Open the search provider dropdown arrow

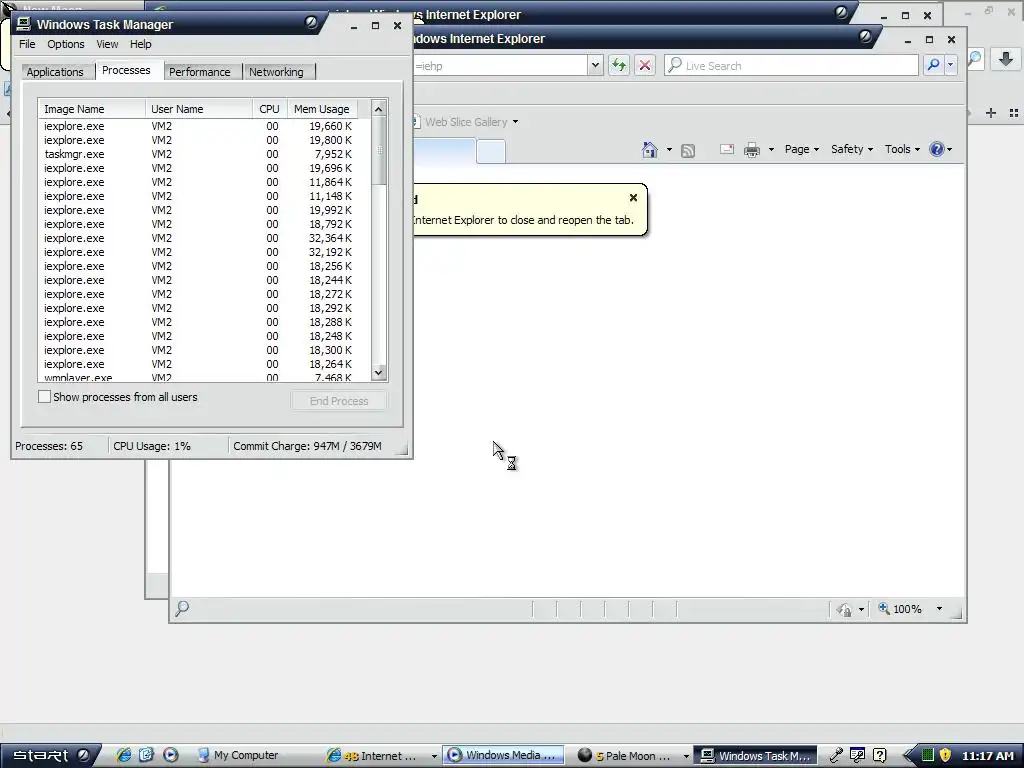click(x=950, y=65)
